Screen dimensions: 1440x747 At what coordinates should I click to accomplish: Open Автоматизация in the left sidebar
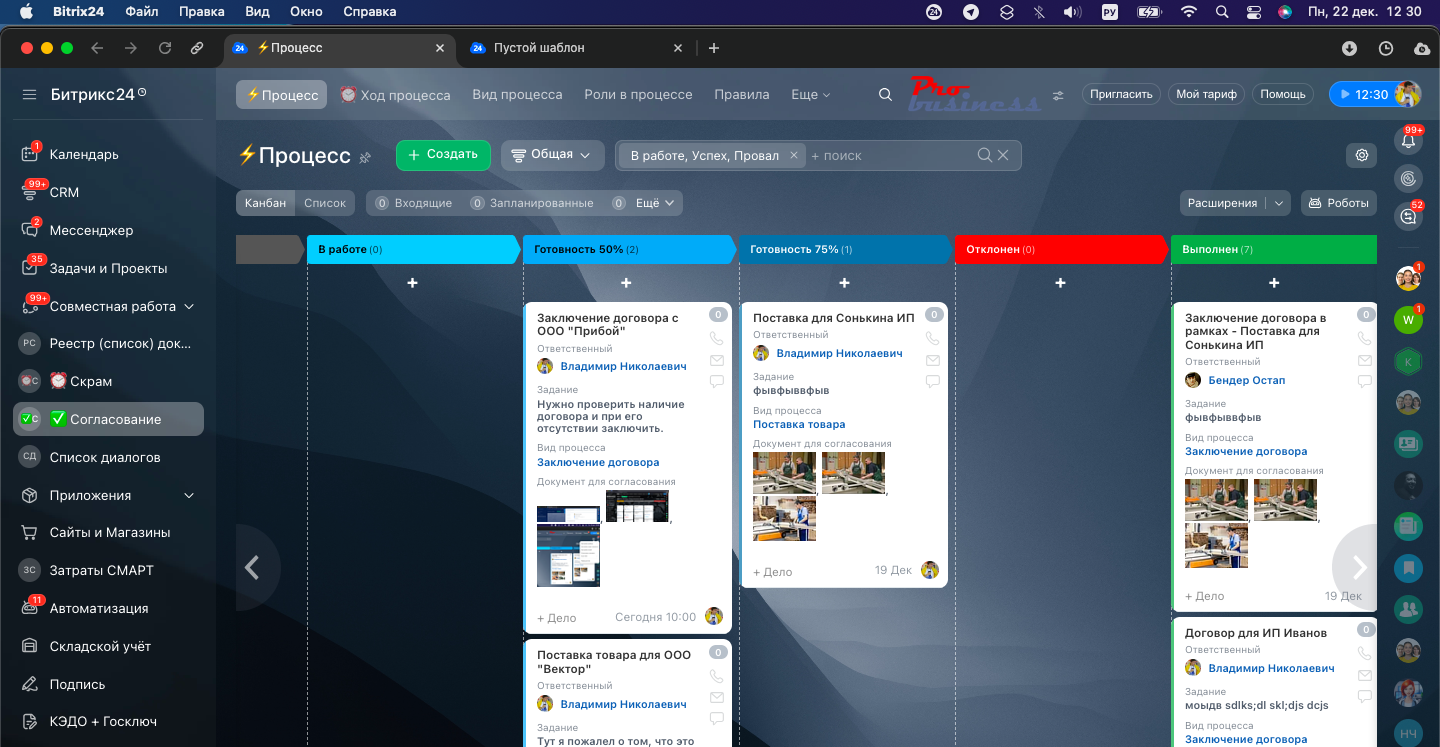(x=99, y=608)
